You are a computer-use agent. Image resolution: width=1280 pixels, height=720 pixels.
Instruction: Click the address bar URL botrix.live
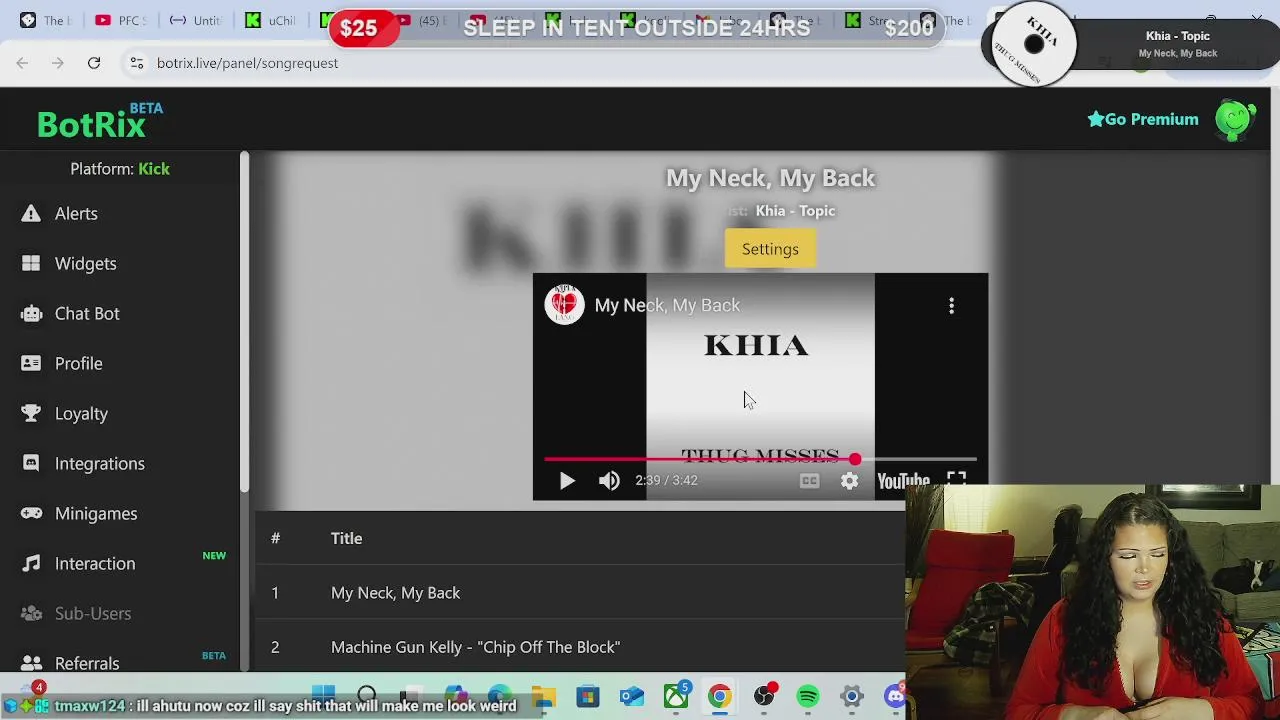(247, 63)
